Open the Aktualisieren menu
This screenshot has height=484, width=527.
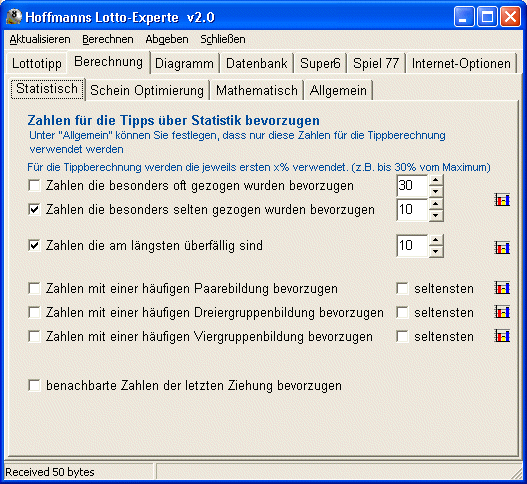tap(40, 39)
